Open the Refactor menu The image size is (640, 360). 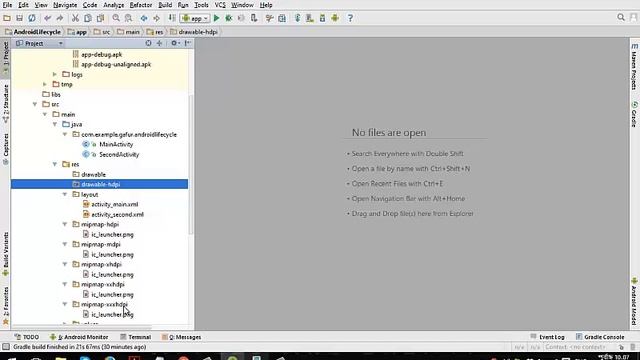point(141,5)
